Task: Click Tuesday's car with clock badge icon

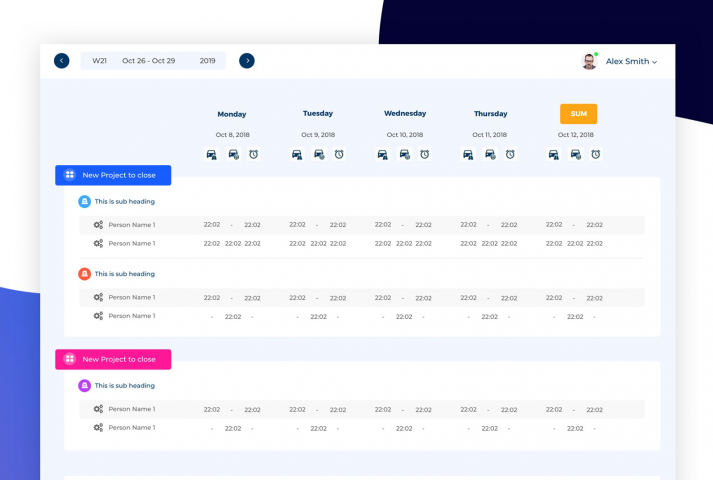Action: [x=319, y=155]
